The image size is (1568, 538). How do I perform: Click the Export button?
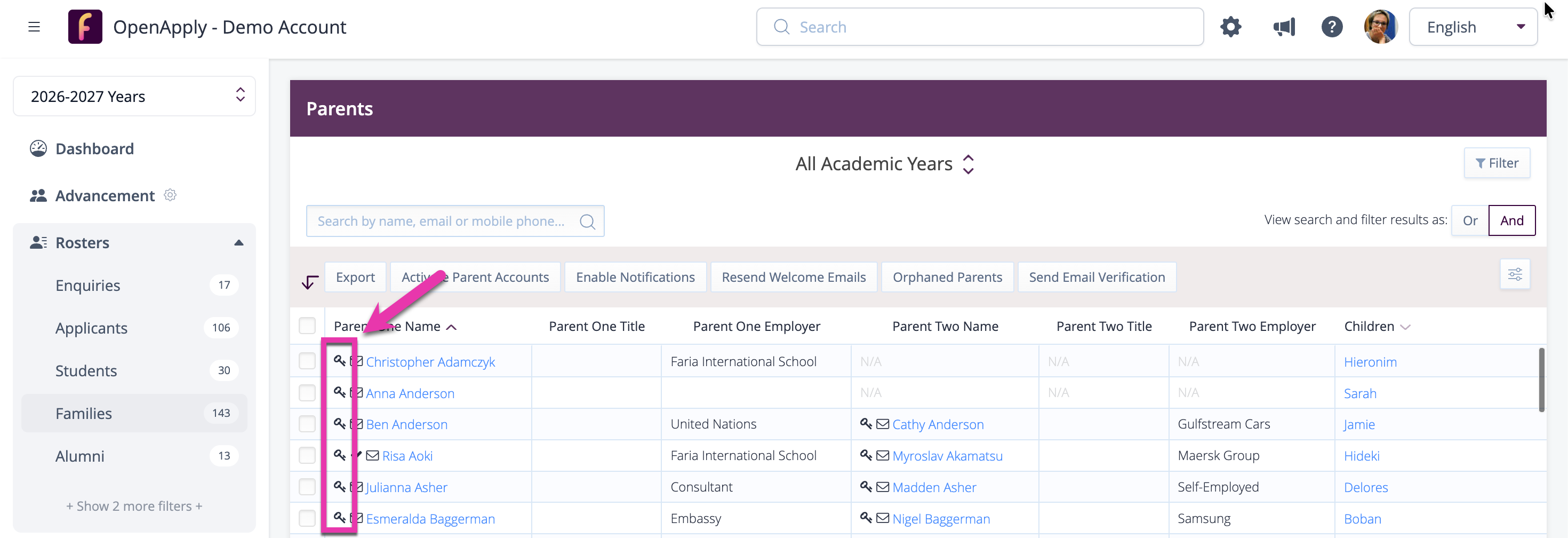[x=355, y=277]
